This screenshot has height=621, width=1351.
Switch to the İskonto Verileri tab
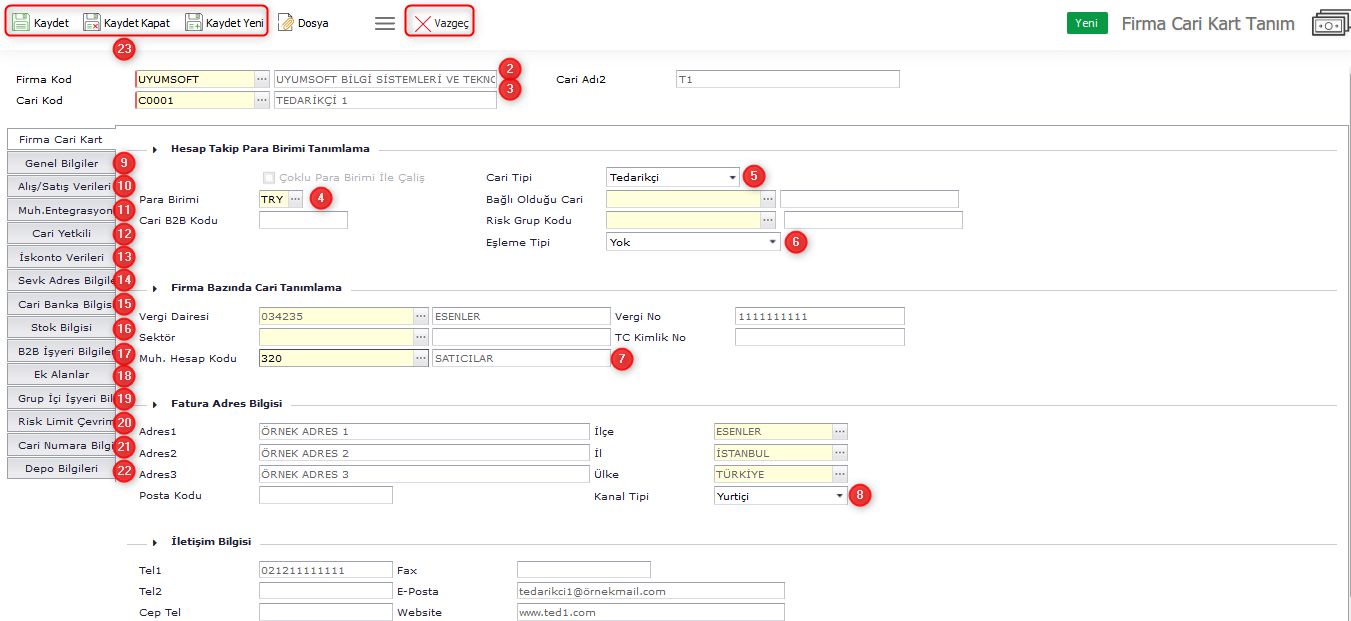coord(61,257)
